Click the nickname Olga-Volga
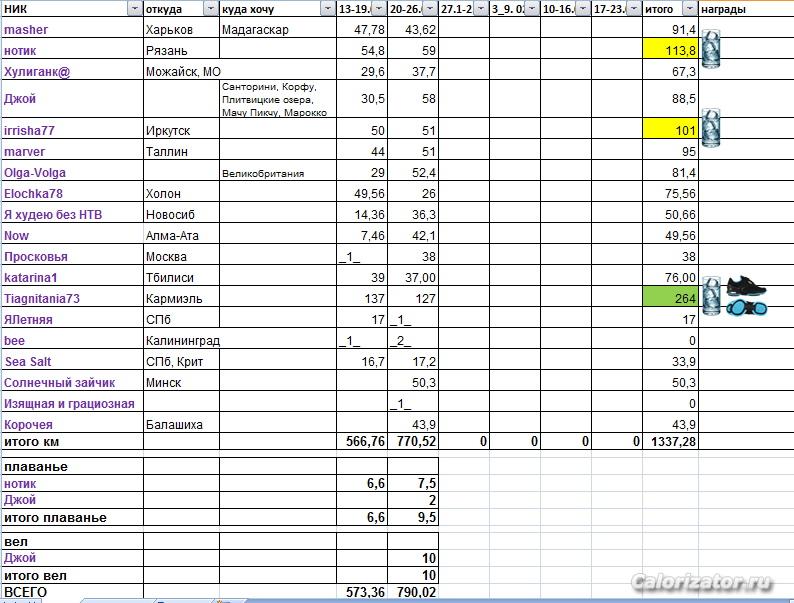Viewport: 794px width, 603px height. pos(35,173)
